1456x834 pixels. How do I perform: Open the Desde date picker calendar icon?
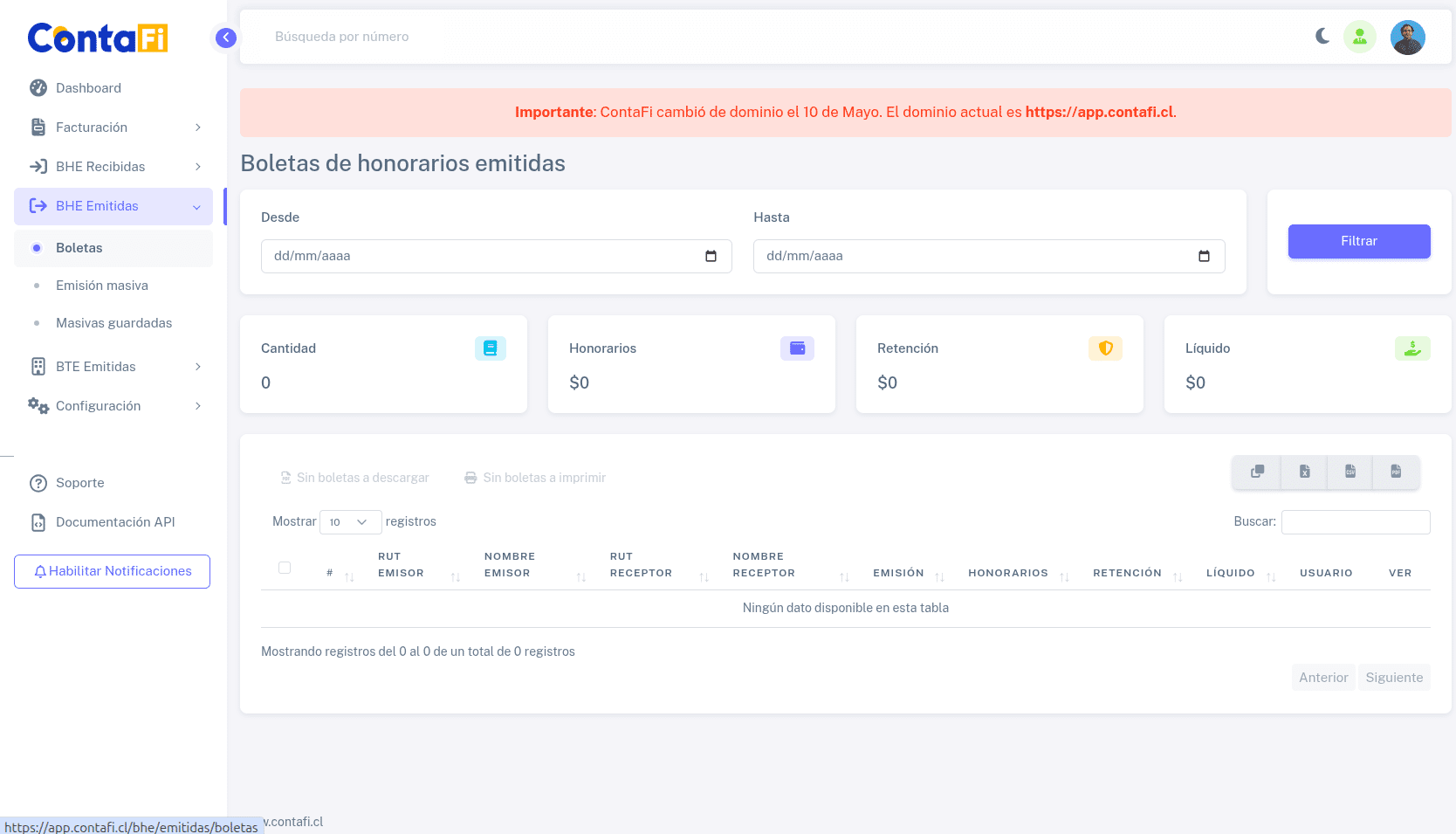tap(711, 256)
